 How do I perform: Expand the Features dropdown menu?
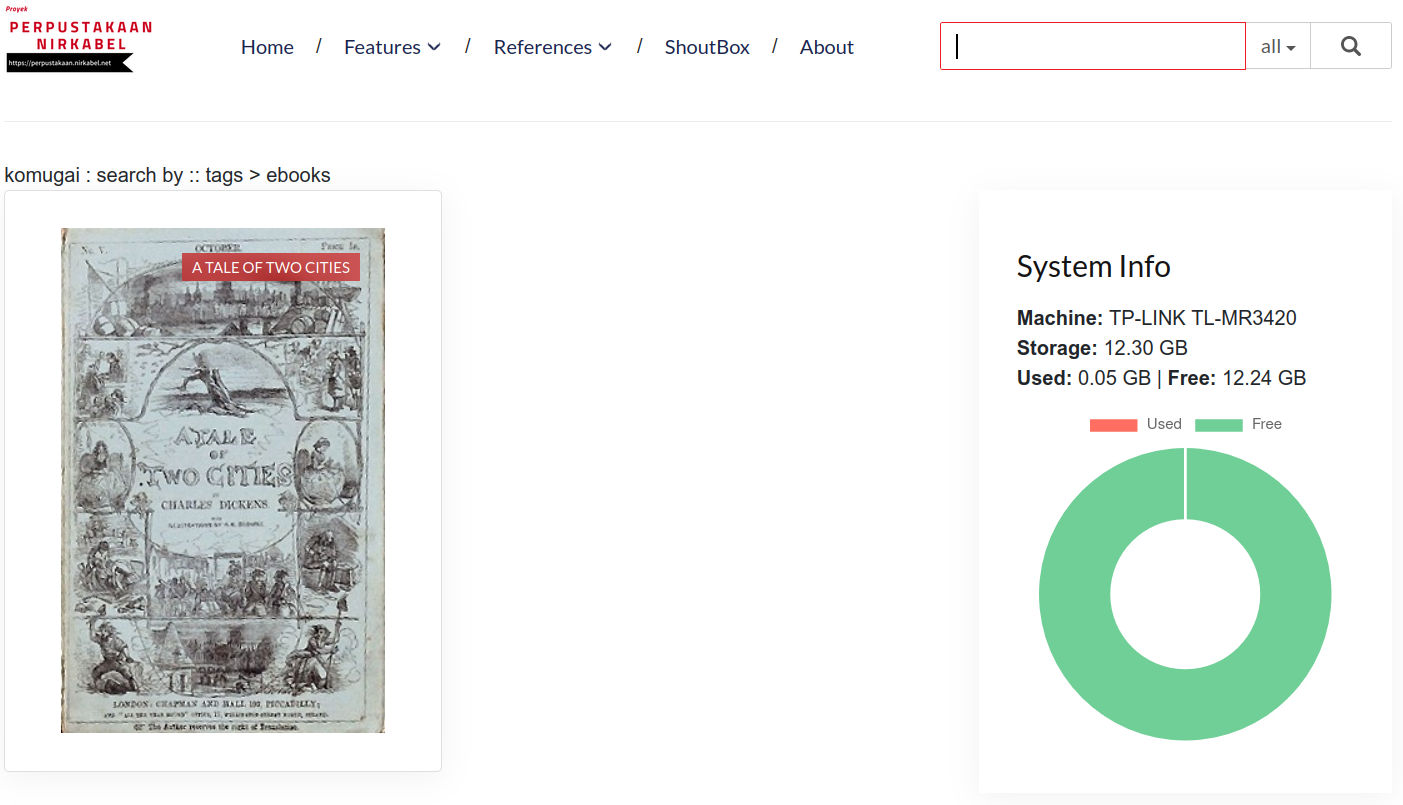(x=392, y=47)
